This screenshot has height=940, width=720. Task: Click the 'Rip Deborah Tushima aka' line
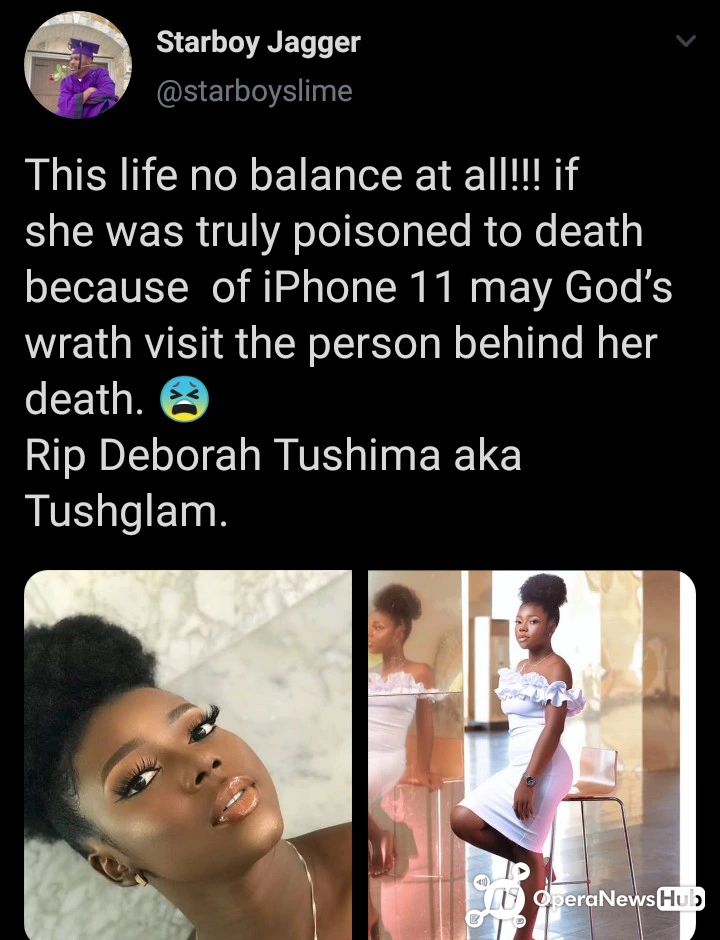273,456
